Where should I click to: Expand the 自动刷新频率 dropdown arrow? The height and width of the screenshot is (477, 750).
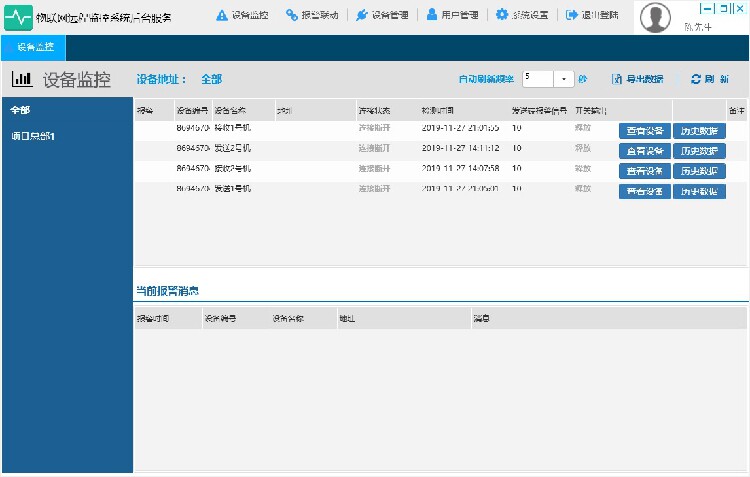[564, 79]
